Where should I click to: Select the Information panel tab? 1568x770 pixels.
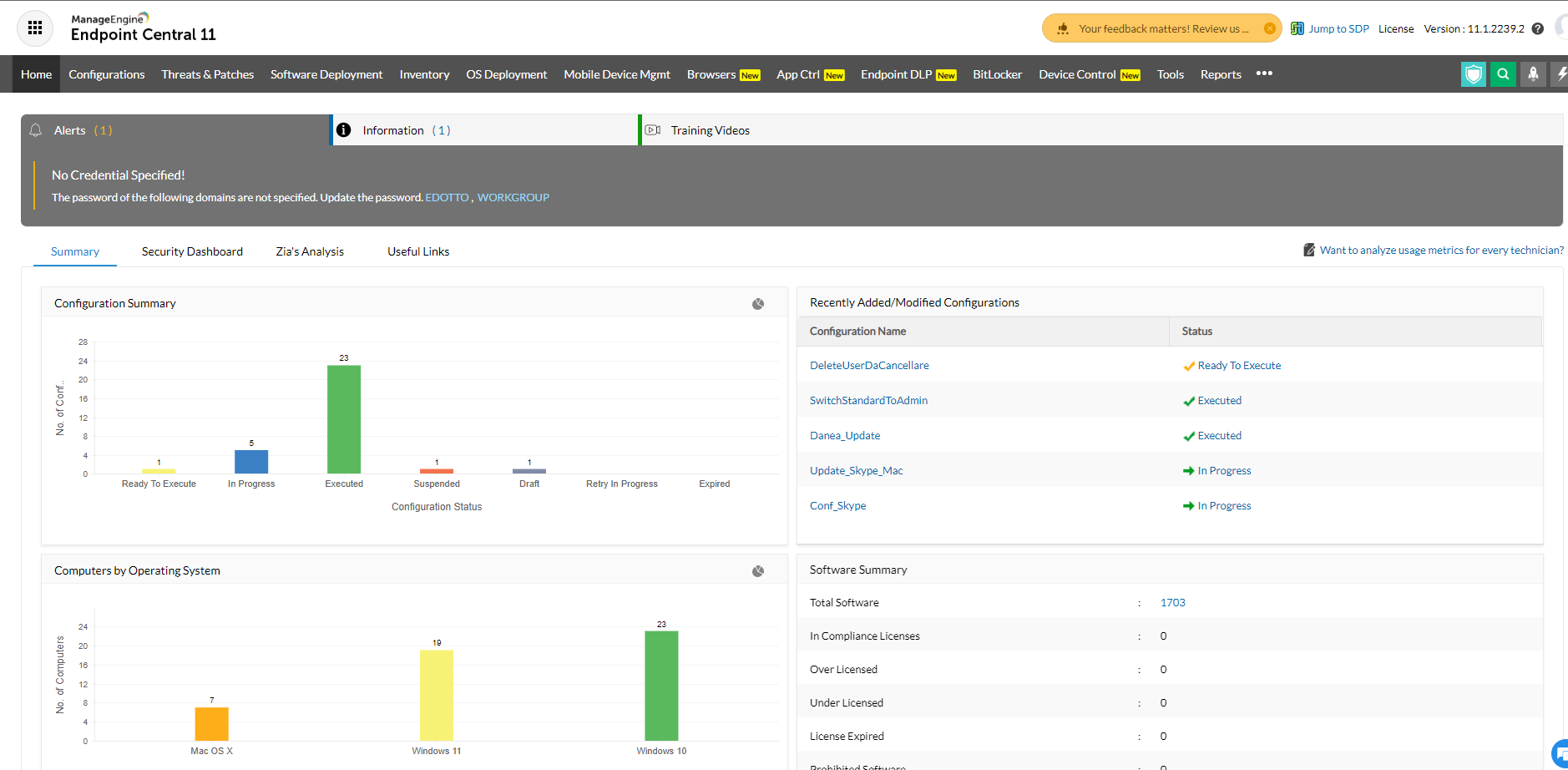[393, 130]
